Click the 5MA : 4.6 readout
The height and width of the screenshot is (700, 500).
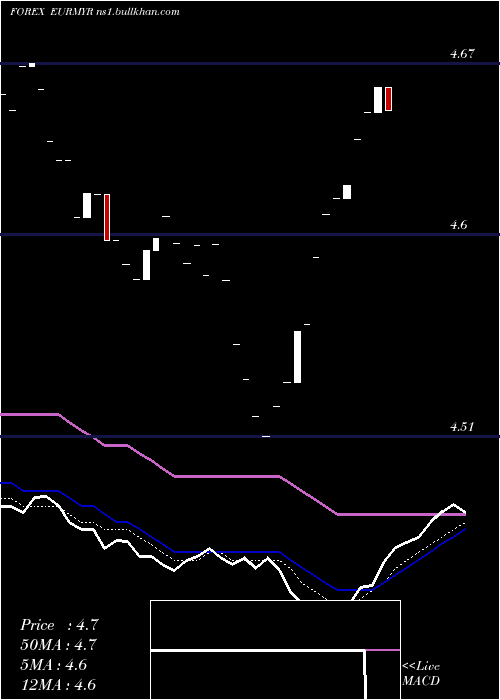pos(54,665)
